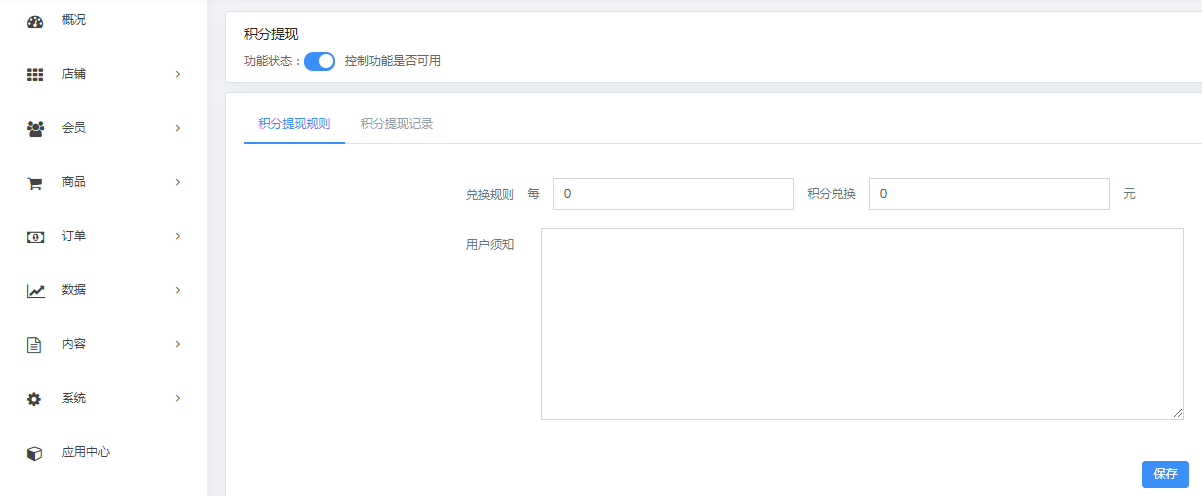
Task: Expand the 数据 menu chevron
Action: pyautogui.click(x=178, y=290)
